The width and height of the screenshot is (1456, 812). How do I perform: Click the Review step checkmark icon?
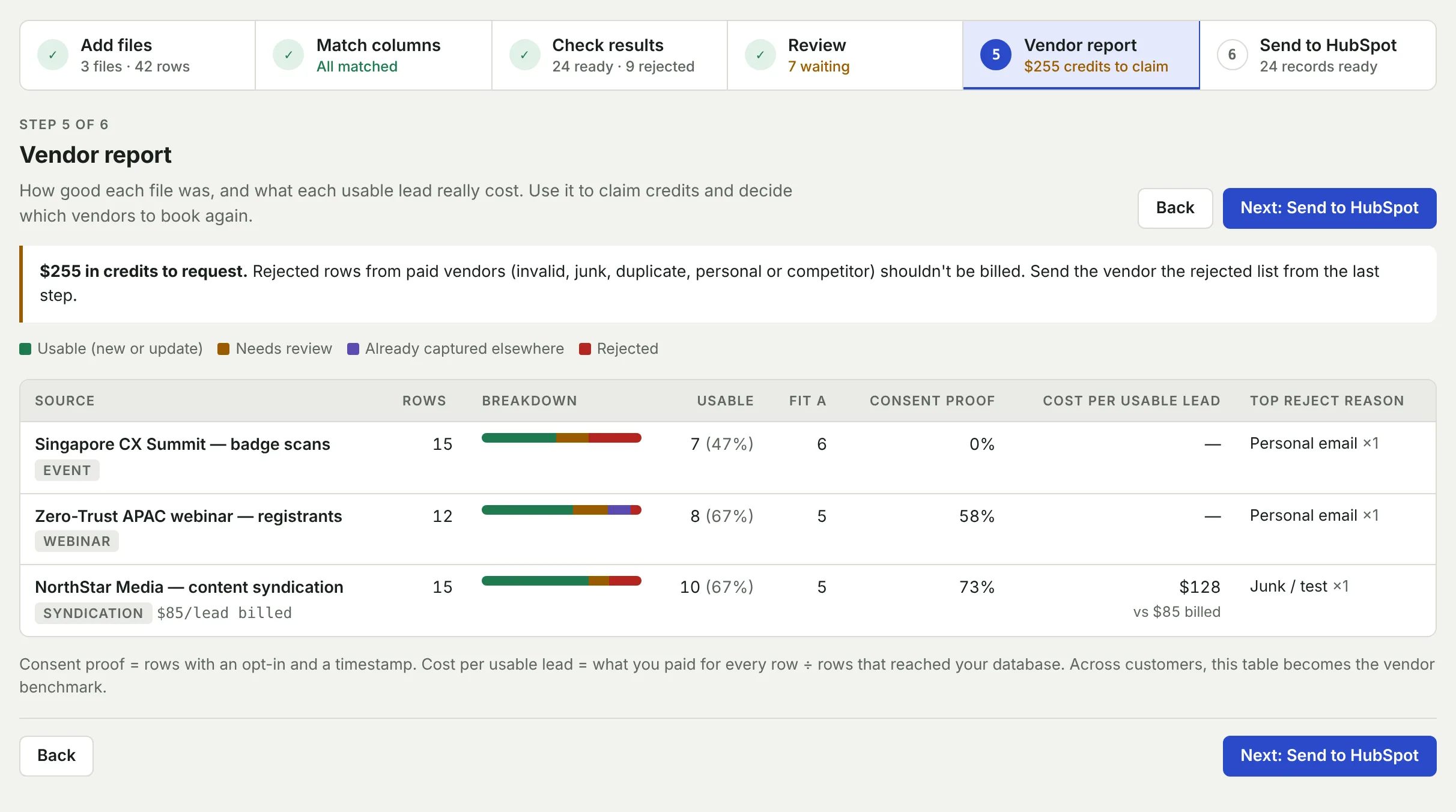[760, 55]
